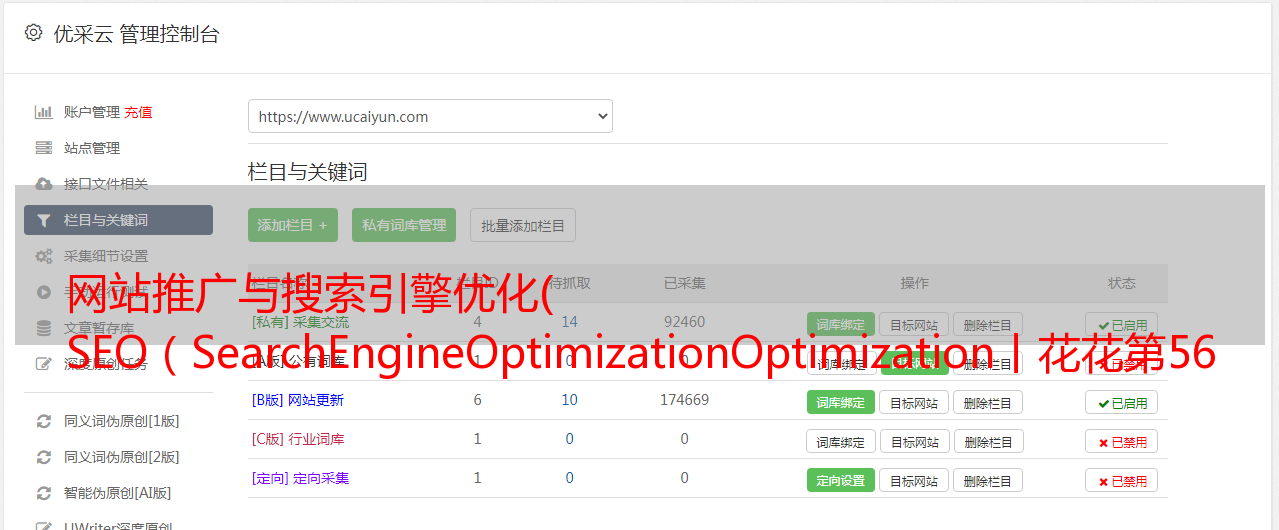Click 词库绑定 in the 采集交流 row
1279x530 pixels.
pyautogui.click(x=841, y=324)
